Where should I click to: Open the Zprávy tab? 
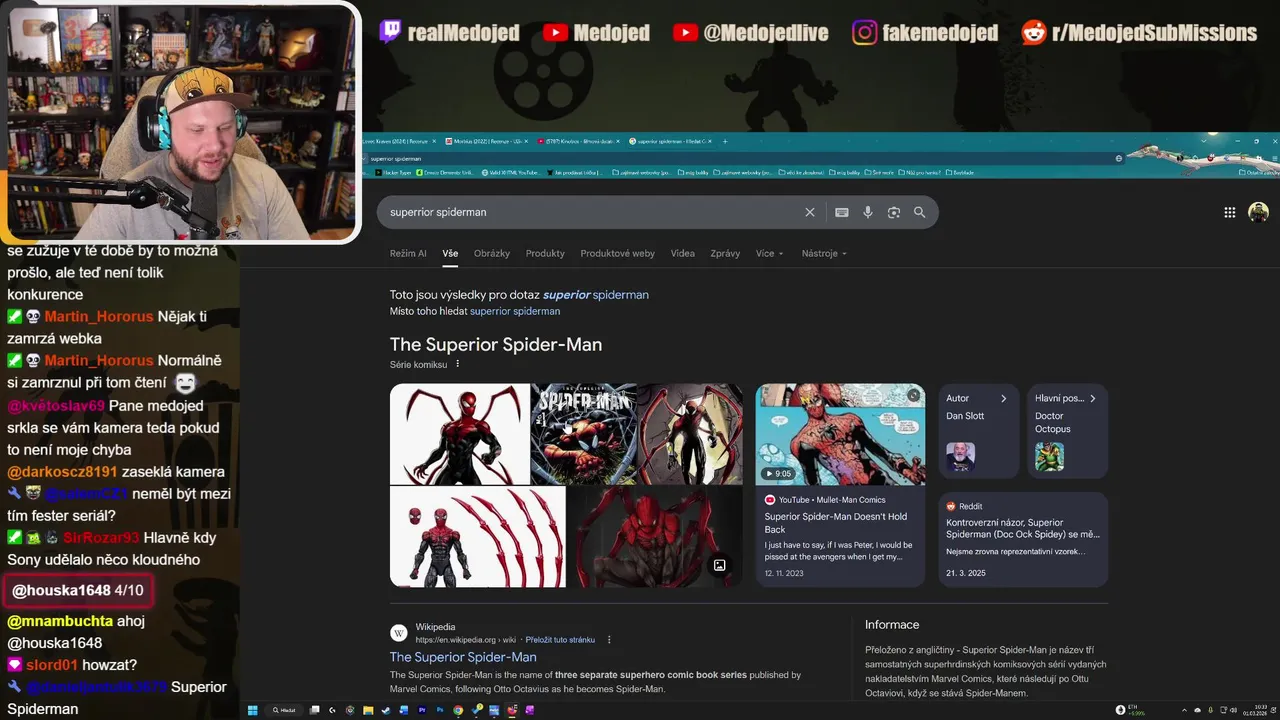725,253
